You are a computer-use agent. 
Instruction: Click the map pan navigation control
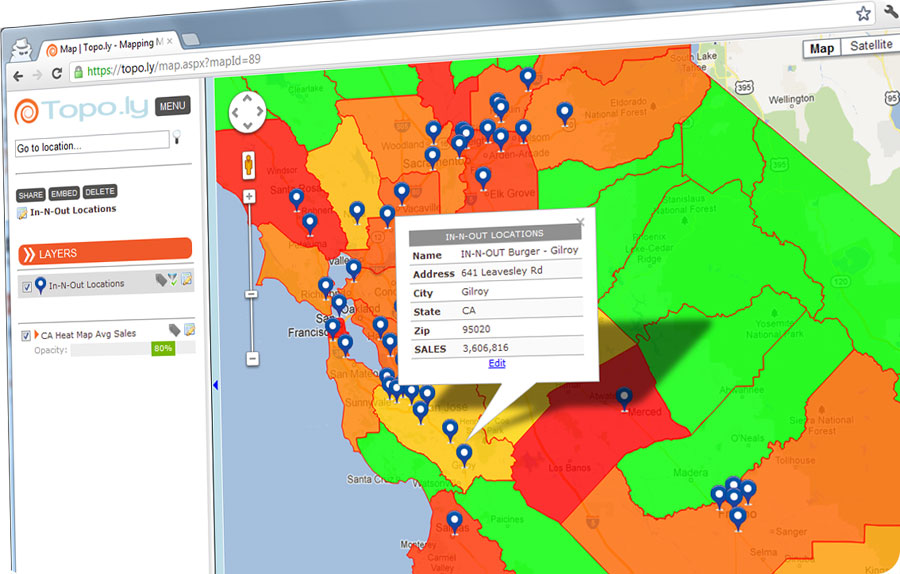pyautogui.click(x=247, y=112)
